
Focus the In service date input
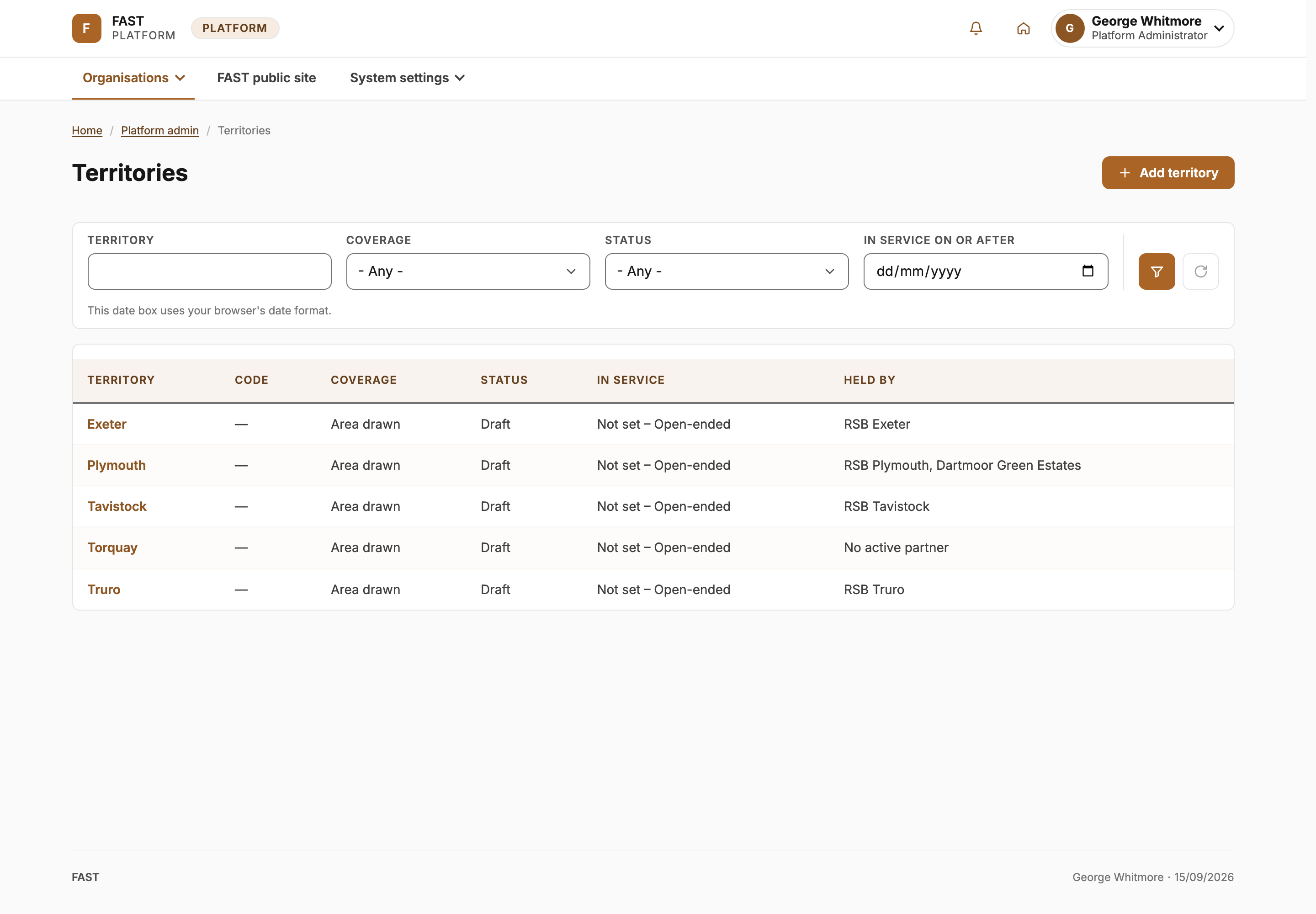point(985,271)
